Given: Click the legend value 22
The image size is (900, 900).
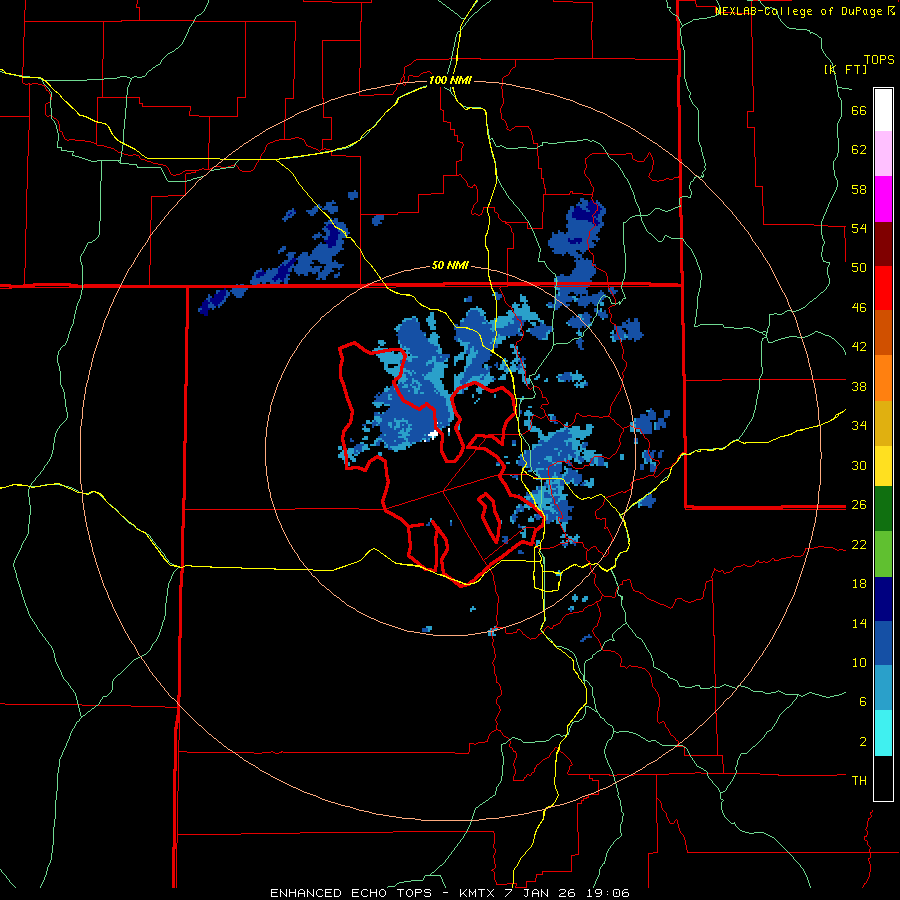Looking at the screenshot, I should 859,544.
